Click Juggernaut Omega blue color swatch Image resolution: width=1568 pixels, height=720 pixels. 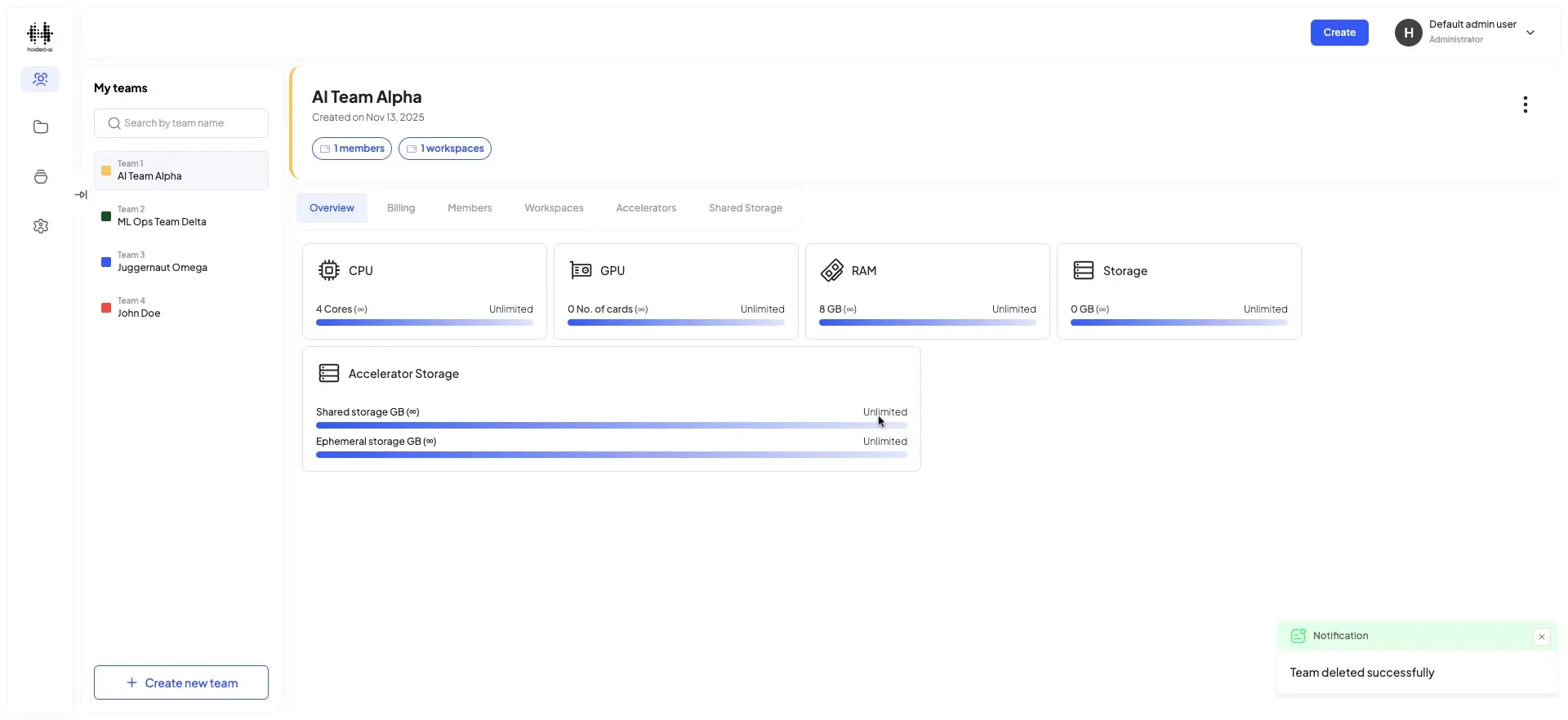coord(106,262)
